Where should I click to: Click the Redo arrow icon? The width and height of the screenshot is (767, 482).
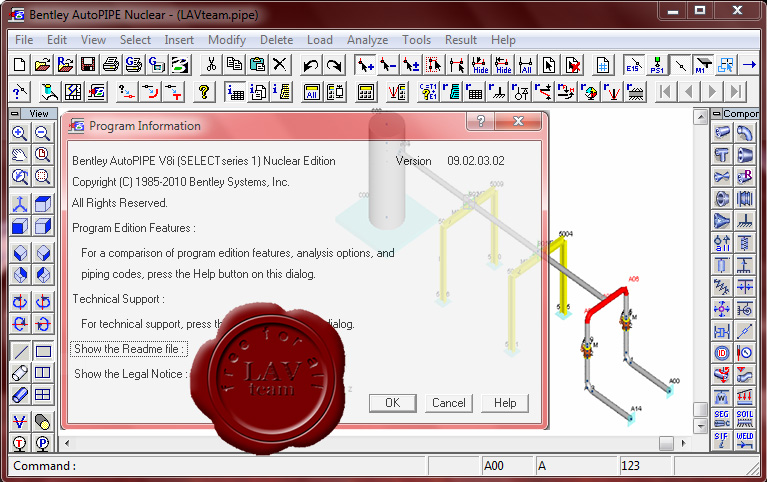(334, 65)
